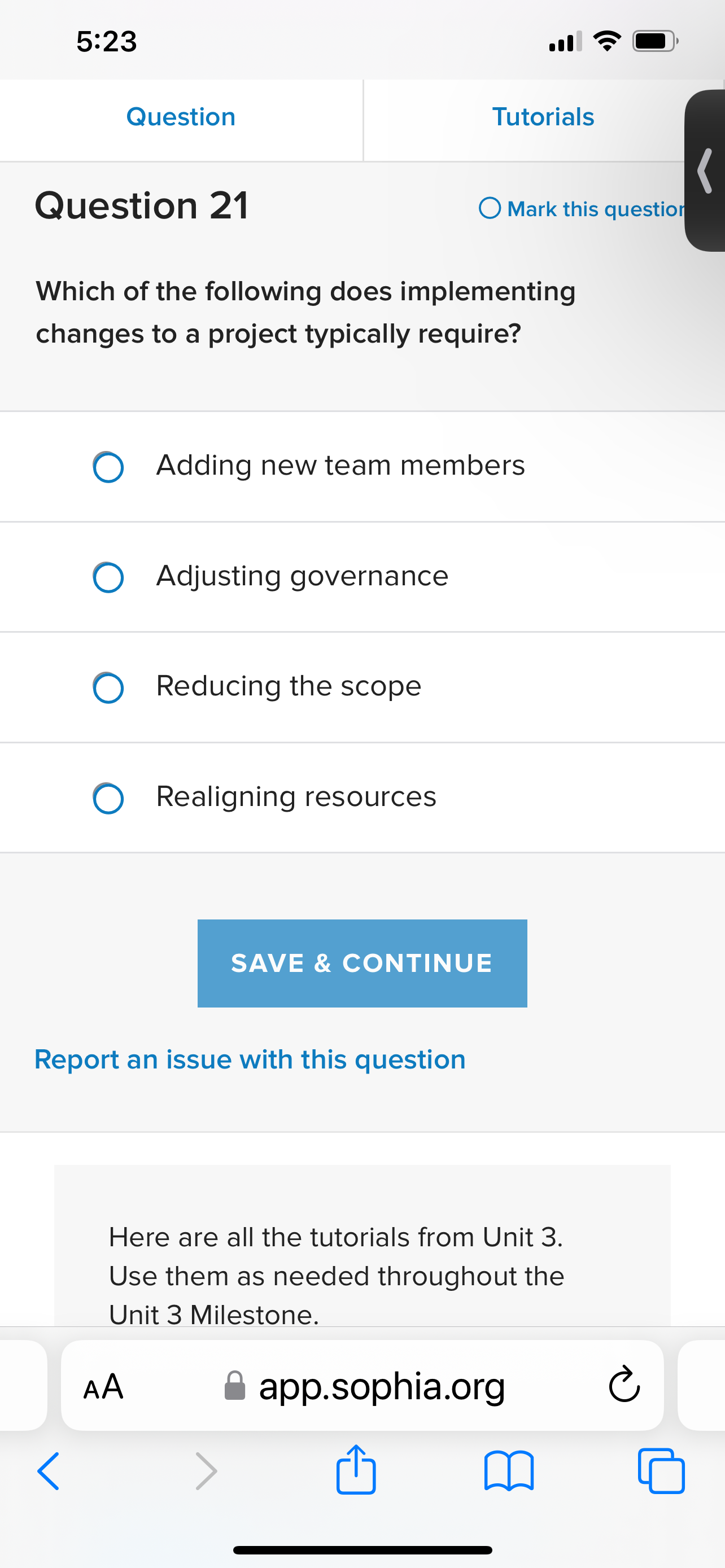This screenshot has height=1568, width=725.
Task: Tap the home indicator bar at bottom
Action: point(362,1550)
